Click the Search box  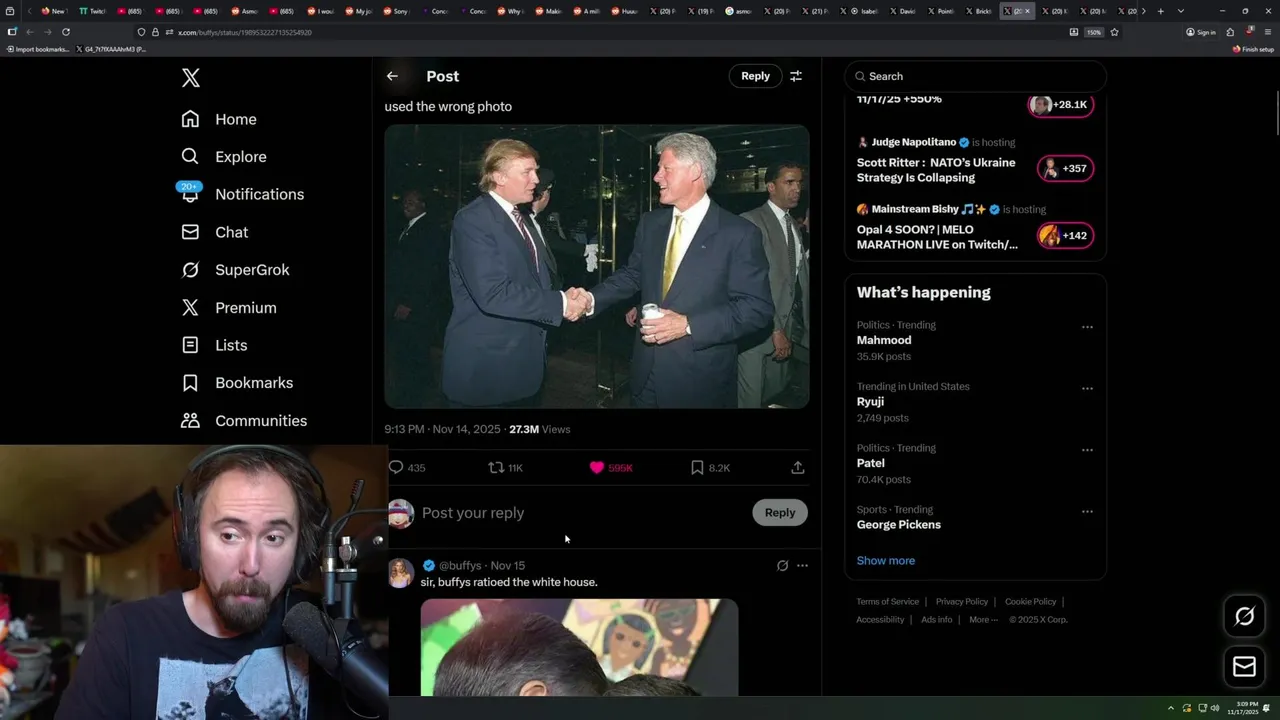(x=975, y=76)
